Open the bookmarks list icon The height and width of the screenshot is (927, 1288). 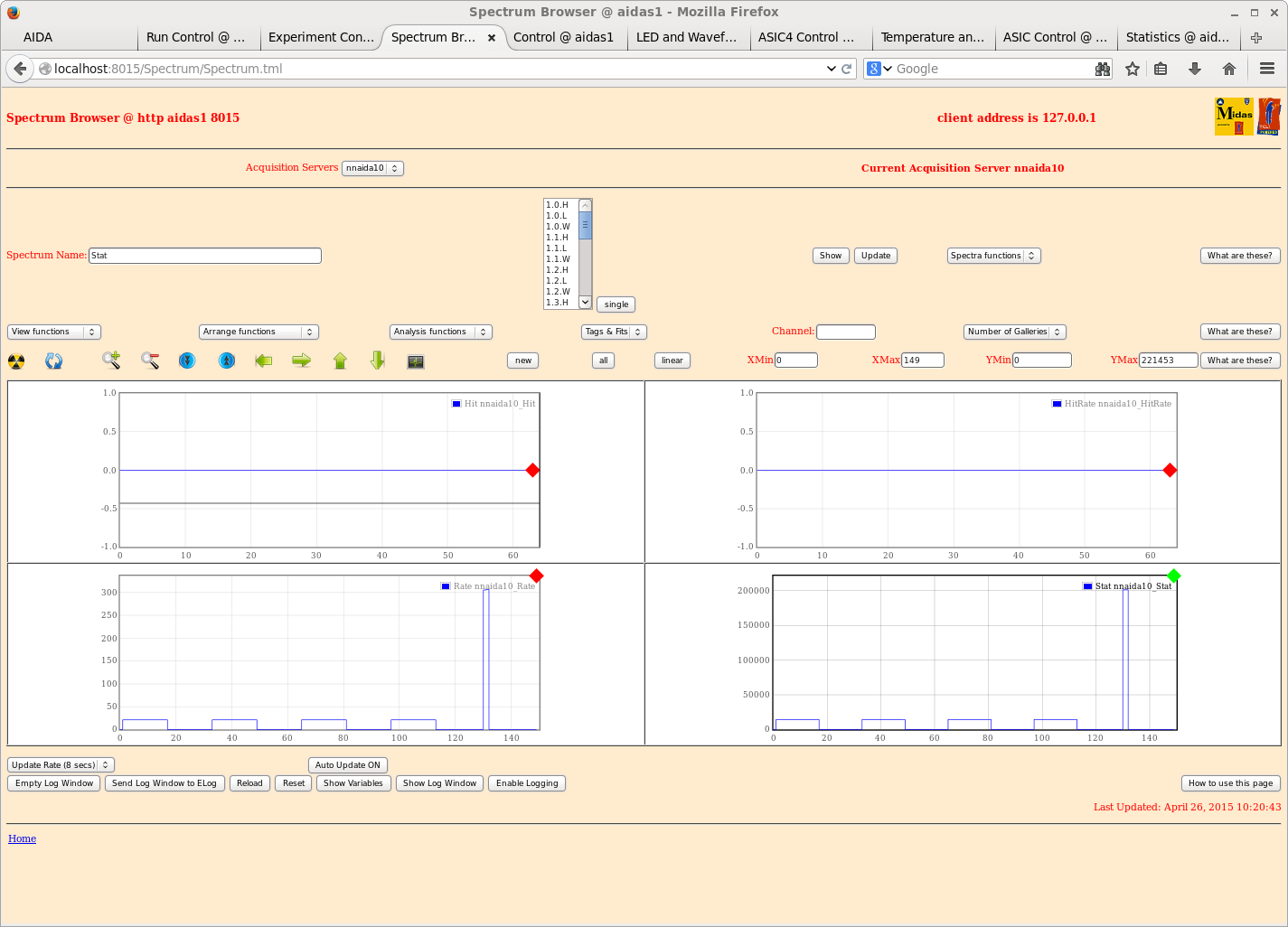pyautogui.click(x=1161, y=69)
